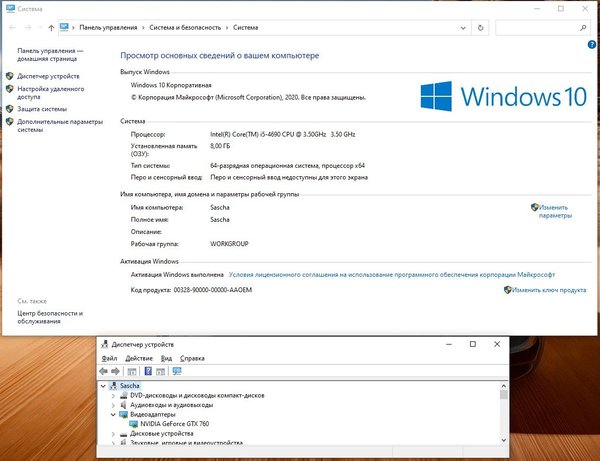Click the 64-разрядная операционная система value
Viewport: 600px width, 461px height.
[287, 166]
